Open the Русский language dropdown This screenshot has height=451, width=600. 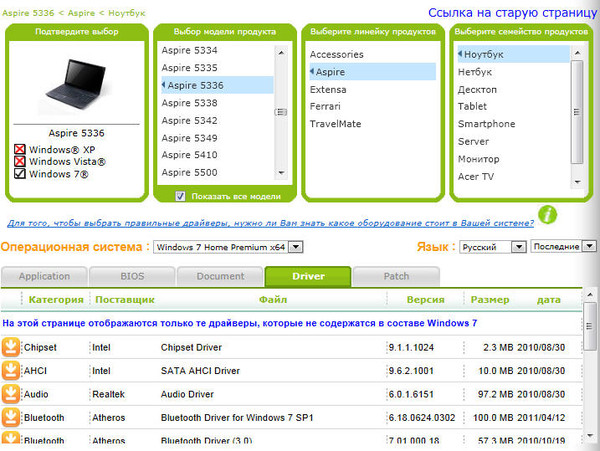492,247
